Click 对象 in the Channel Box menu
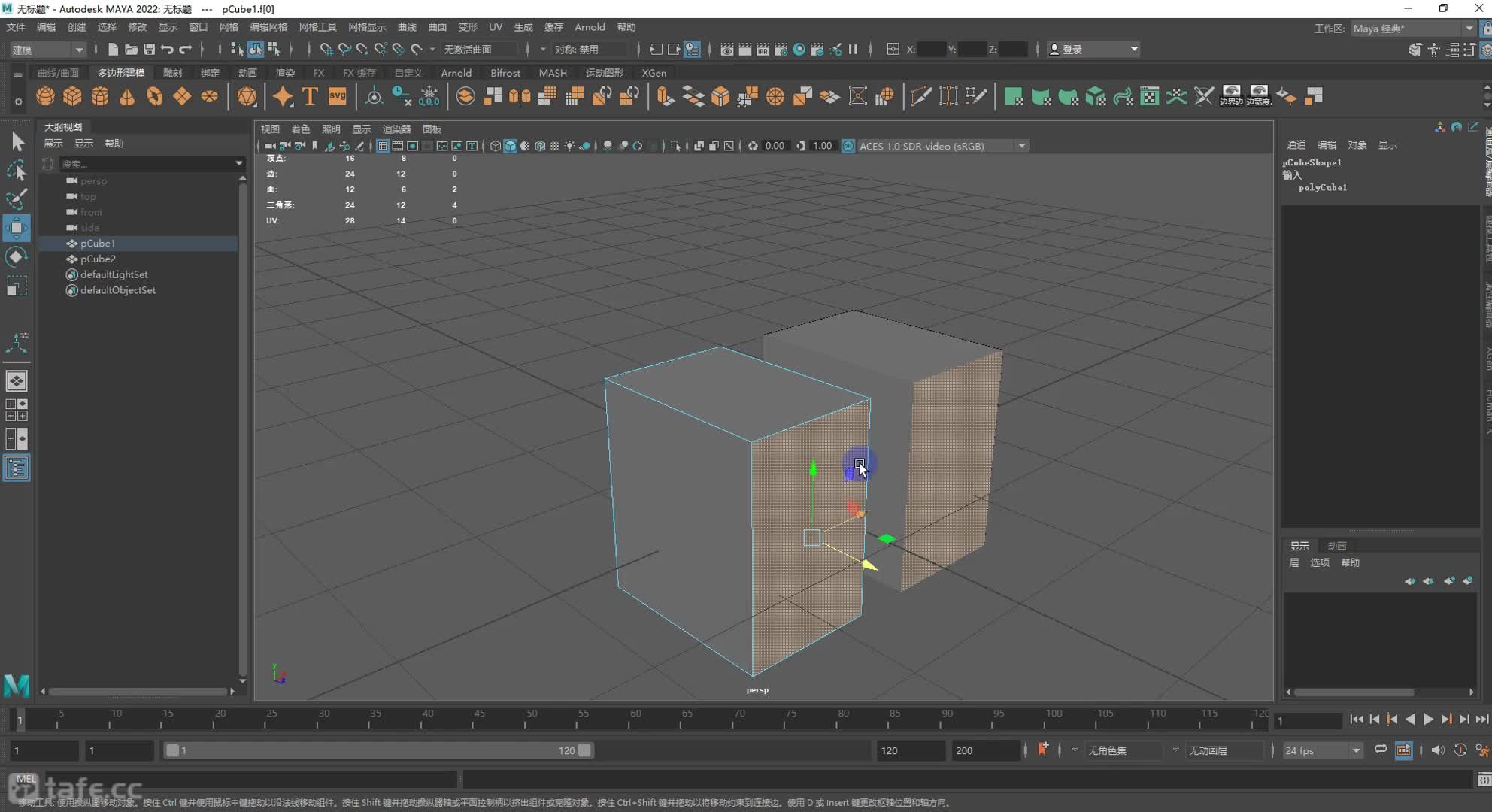 (1357, 145)
